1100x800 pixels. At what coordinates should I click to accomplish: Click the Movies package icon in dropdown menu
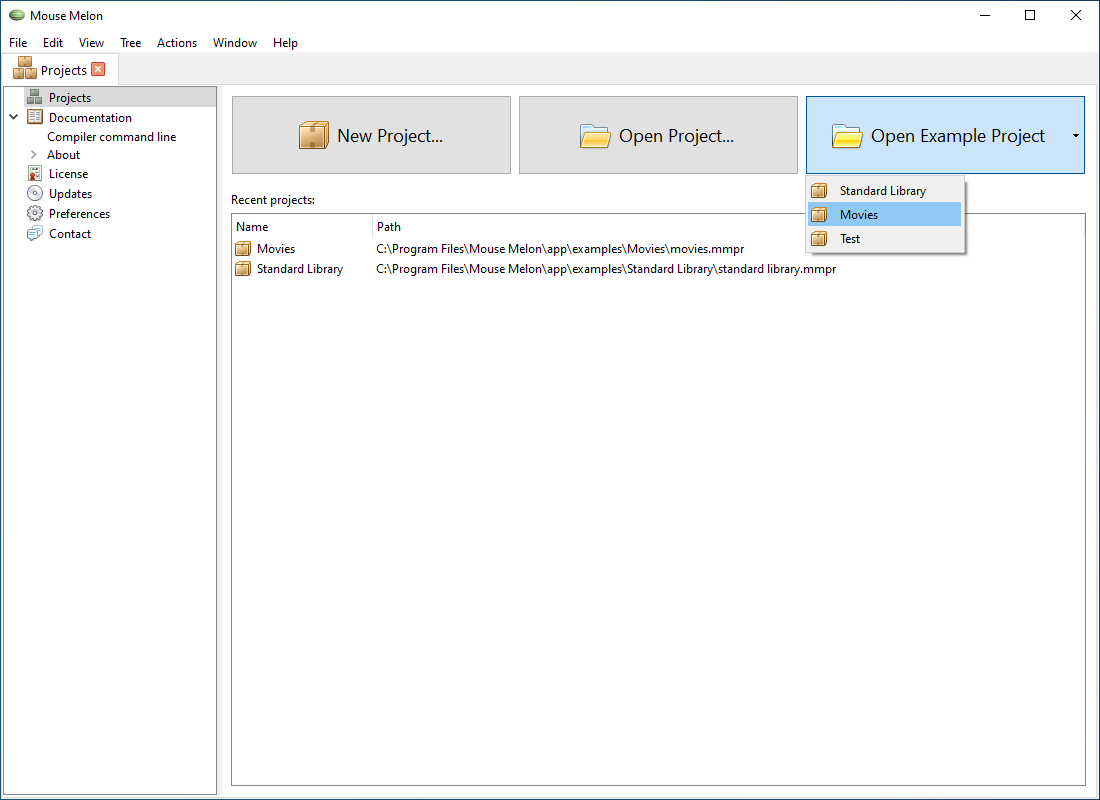[x=819, y=215]
